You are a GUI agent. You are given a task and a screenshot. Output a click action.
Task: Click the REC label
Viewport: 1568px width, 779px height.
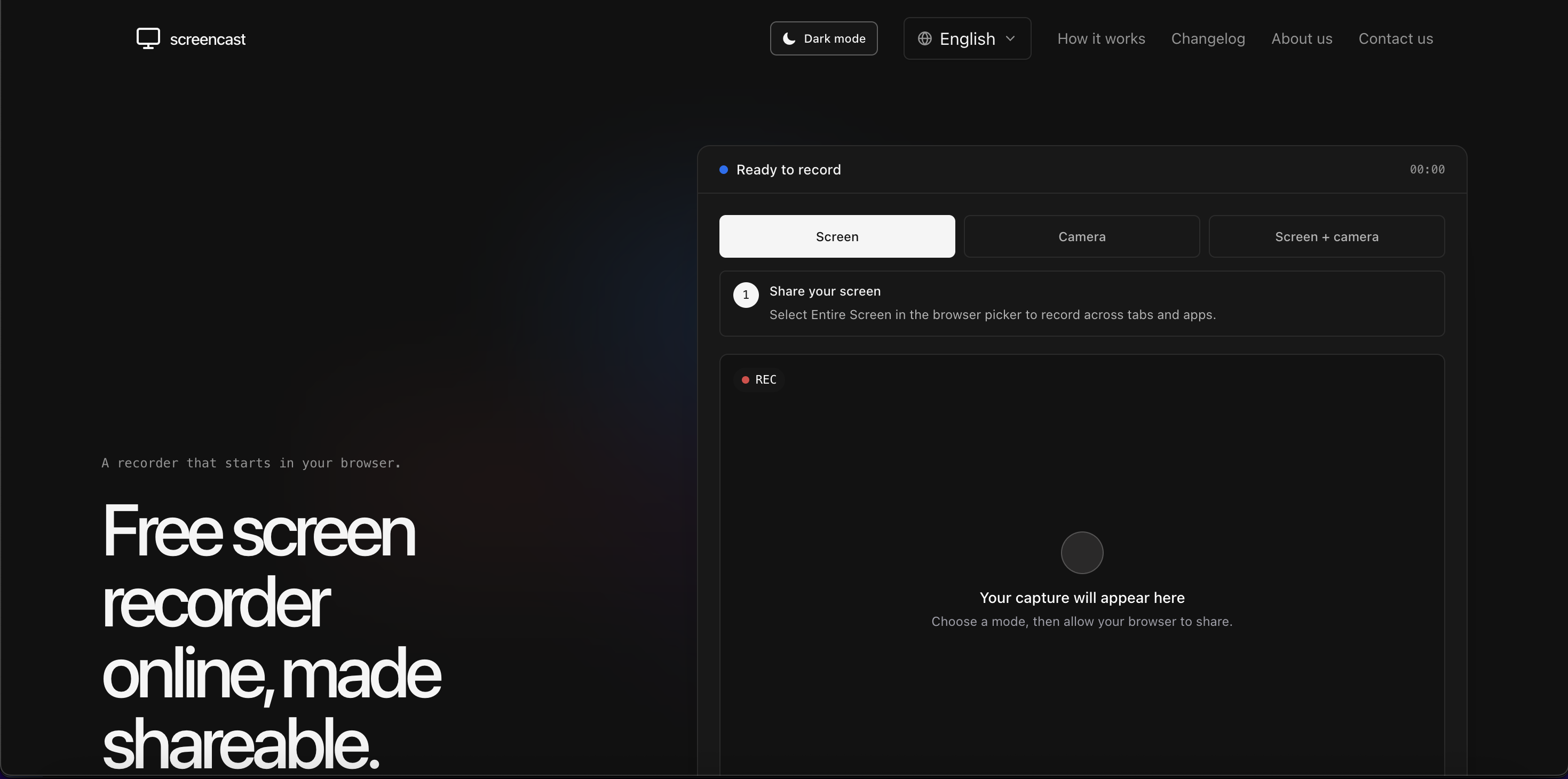(766, 380)
